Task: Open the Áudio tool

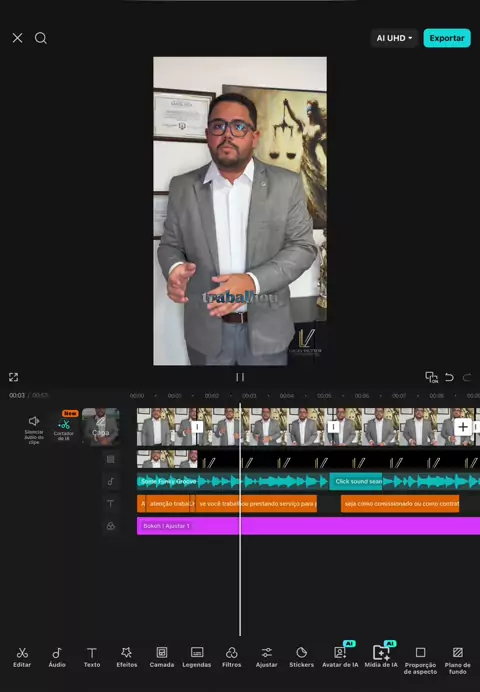Action: coord(57,657)
